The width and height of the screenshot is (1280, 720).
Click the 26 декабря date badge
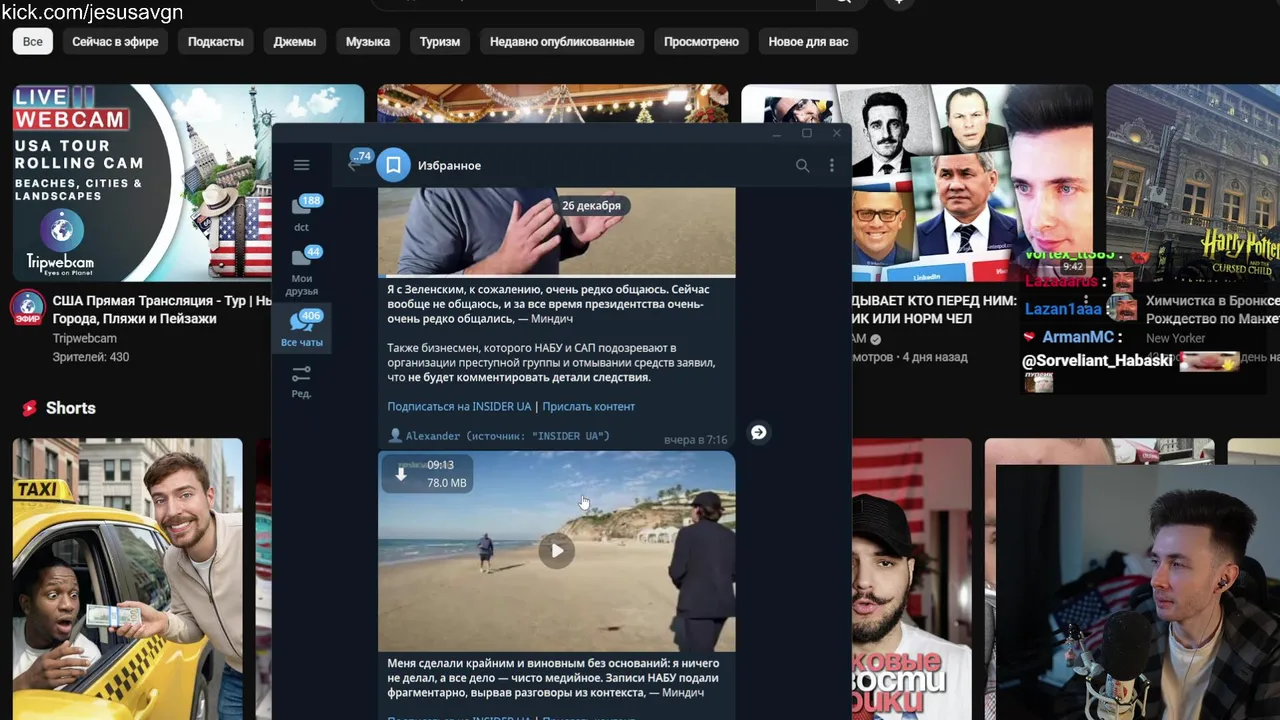point(591,205)
